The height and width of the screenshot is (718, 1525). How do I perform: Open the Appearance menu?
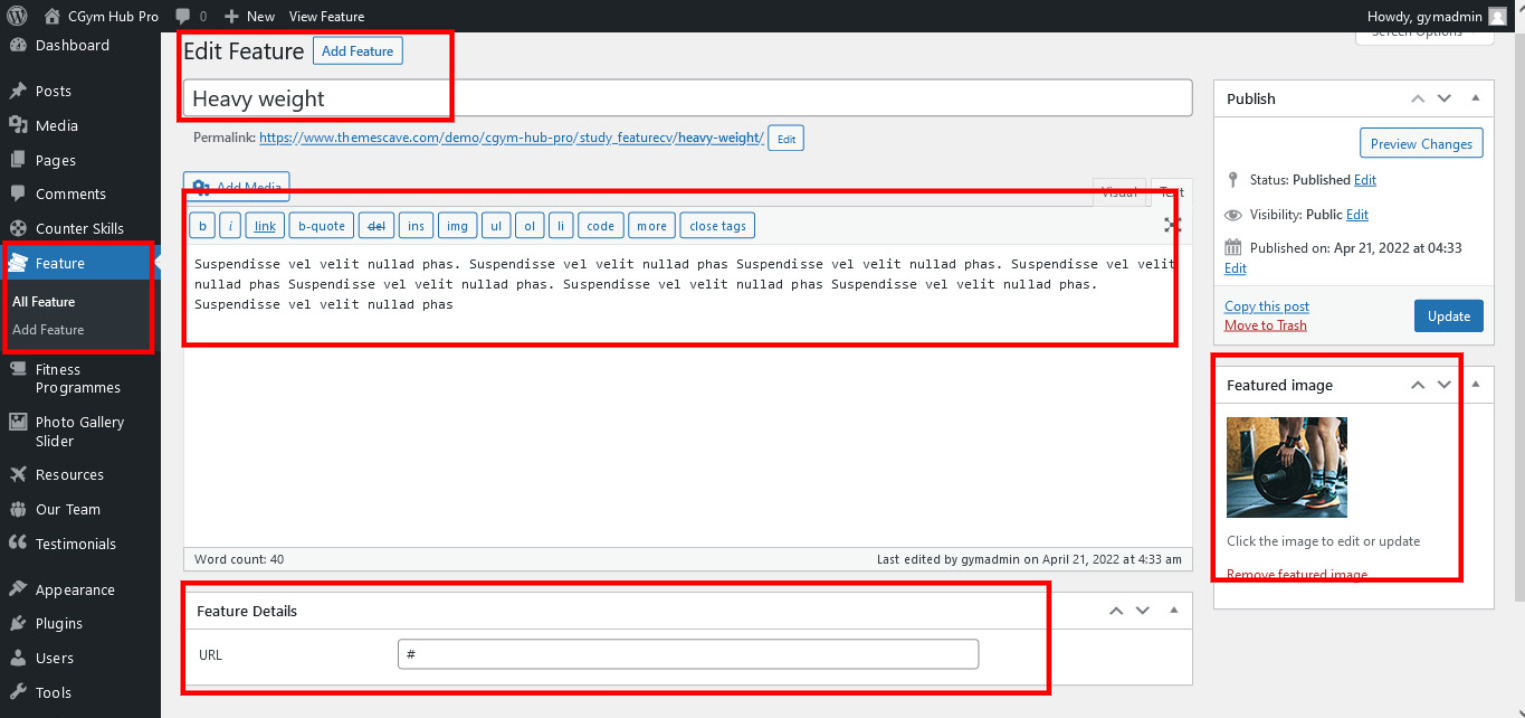pyautogui.click(x=75, y=590)
